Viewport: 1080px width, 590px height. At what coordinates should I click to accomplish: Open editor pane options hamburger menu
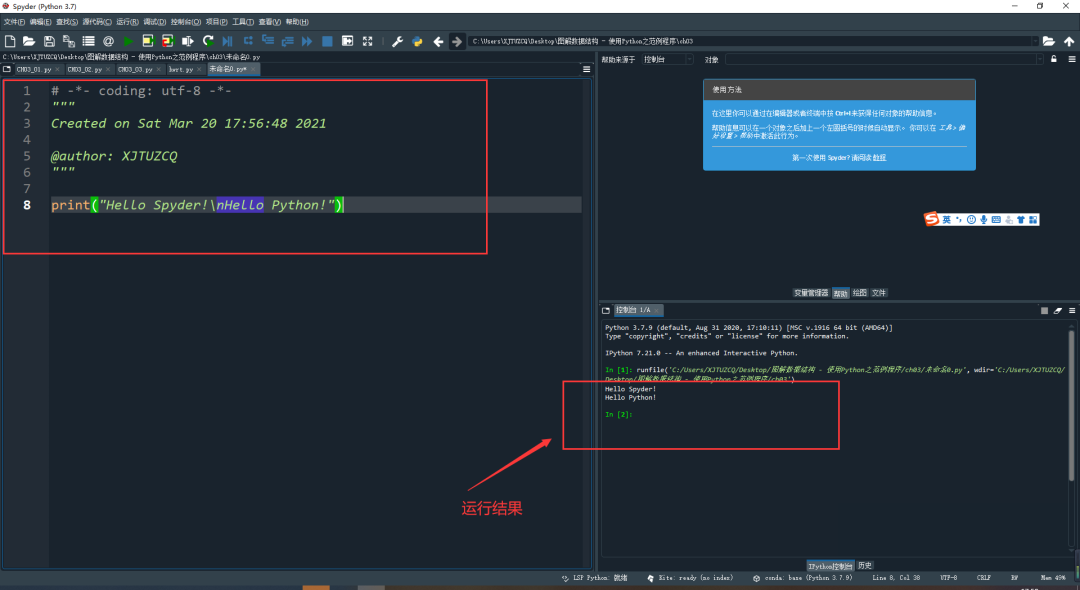(x=586, y=69)
